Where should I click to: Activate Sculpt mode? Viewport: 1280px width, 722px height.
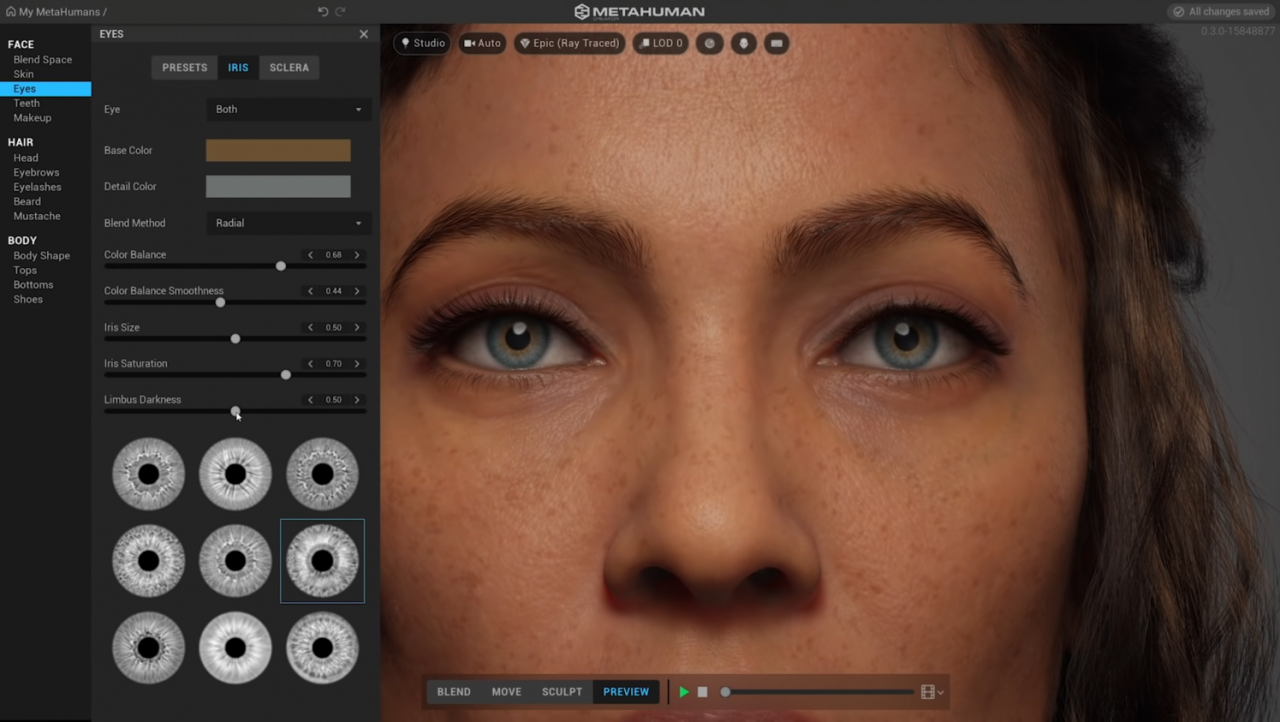[562, 692]
